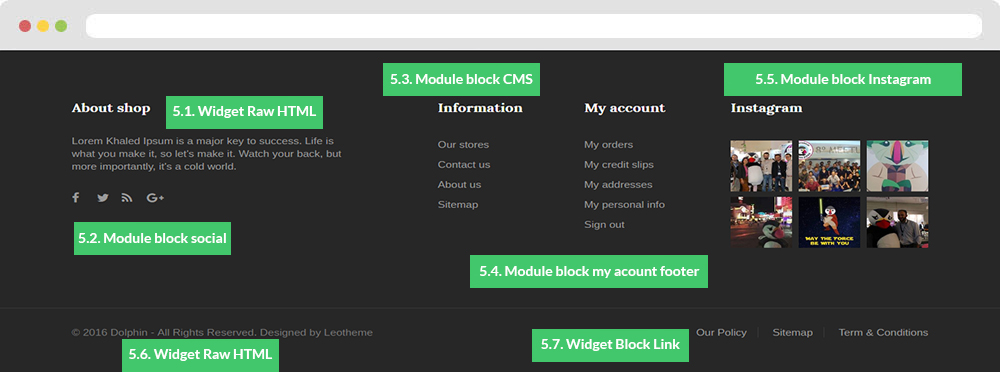Go to Contact us page
The width and height of the screenshot is (1000, 372).
pyautogui.click(x=464, y=165)
